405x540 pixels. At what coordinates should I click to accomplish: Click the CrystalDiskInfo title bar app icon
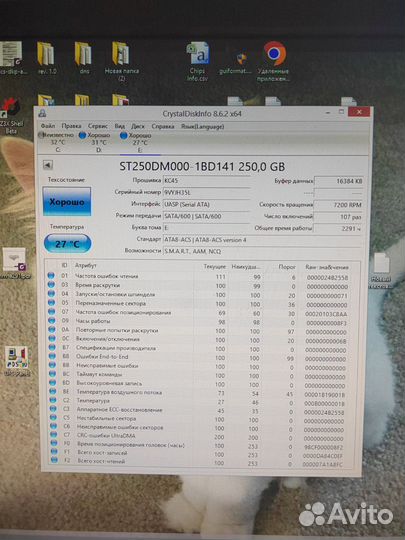click(x=42, y=113)
